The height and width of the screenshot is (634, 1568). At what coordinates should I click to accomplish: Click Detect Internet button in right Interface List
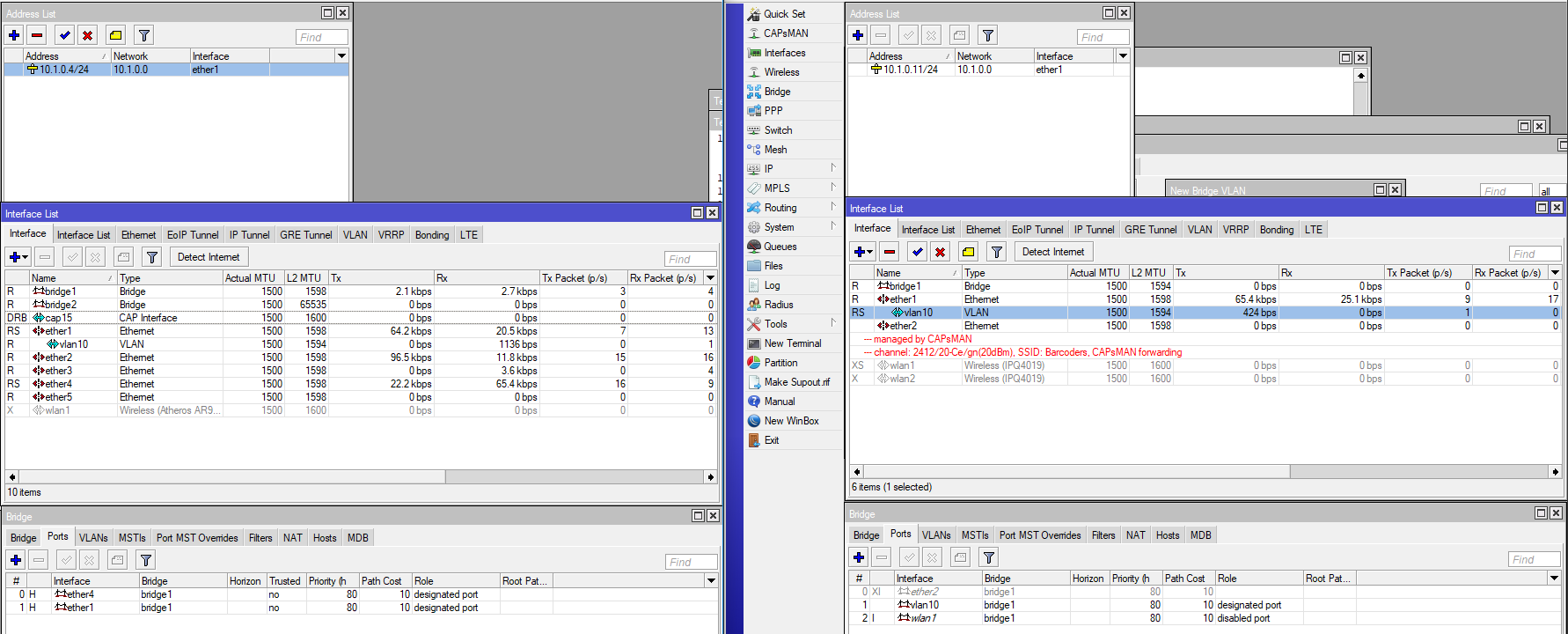(x=1053, y=252)
